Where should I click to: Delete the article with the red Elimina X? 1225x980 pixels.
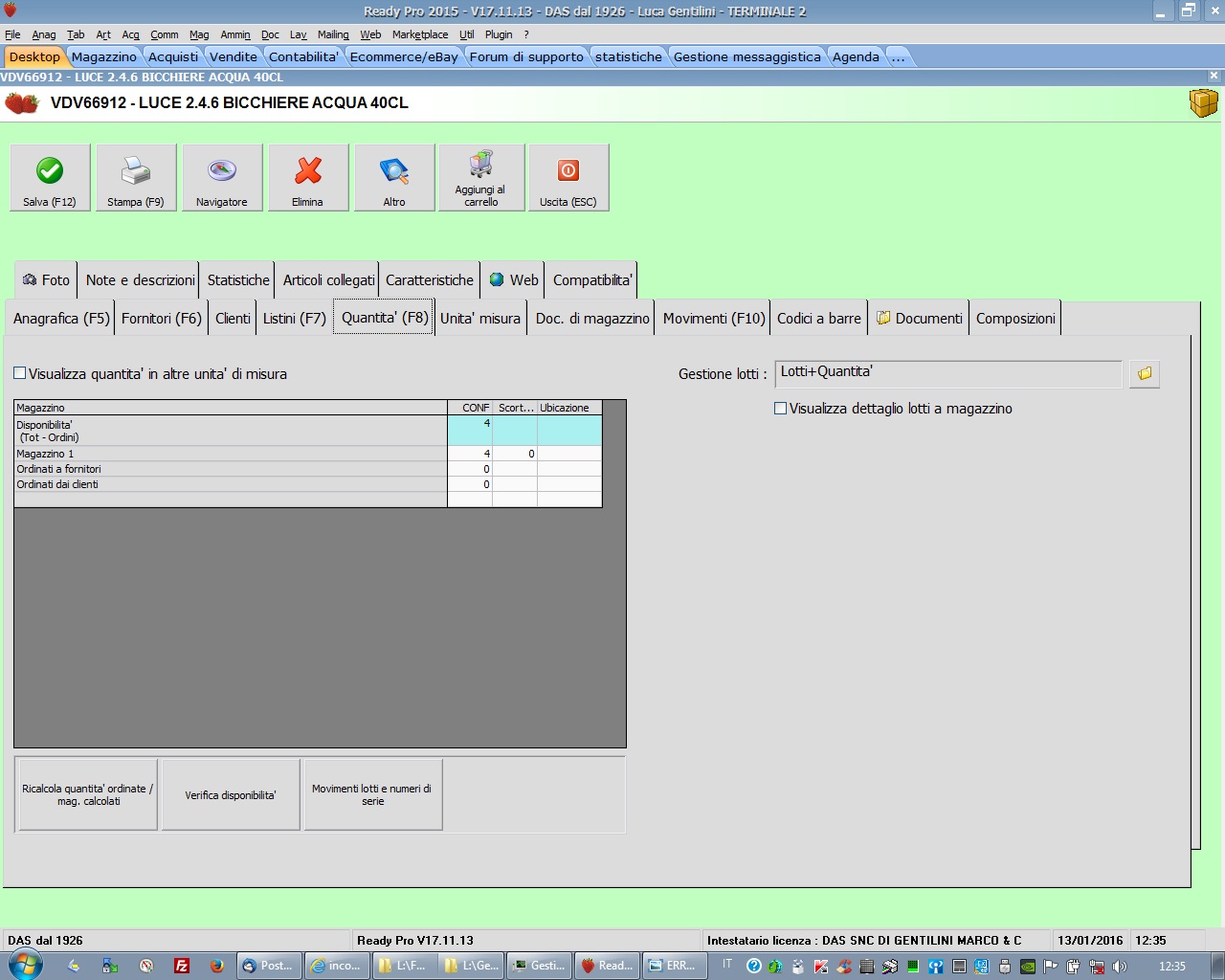coord(308,177)
